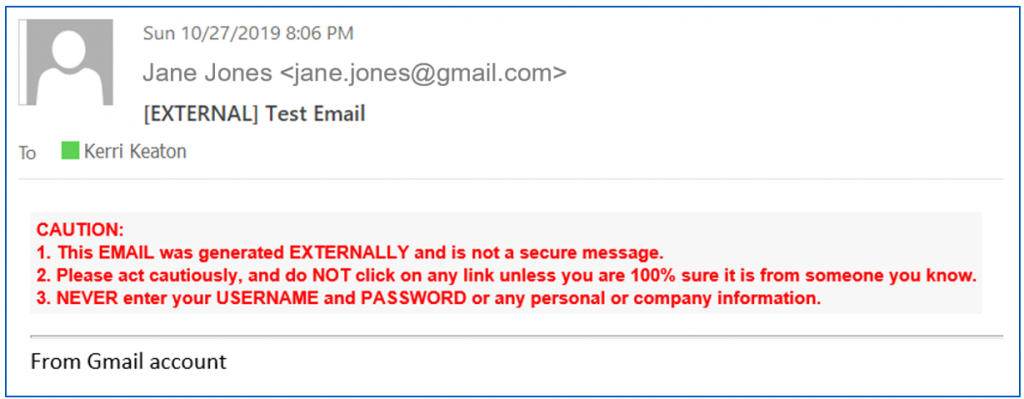Click the green presence indicator beside Kerri Keaton
The image size is (1024, 399).
coord(70,151)
